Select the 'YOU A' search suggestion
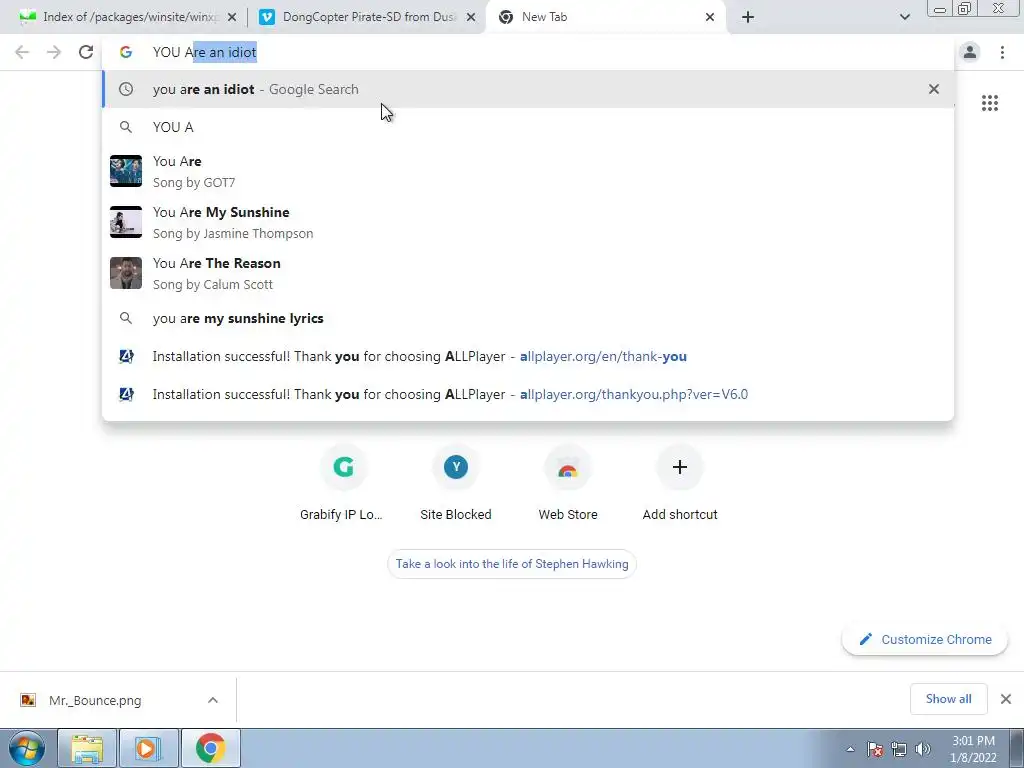Screen dimensions: 1024x768 point(528,127)
